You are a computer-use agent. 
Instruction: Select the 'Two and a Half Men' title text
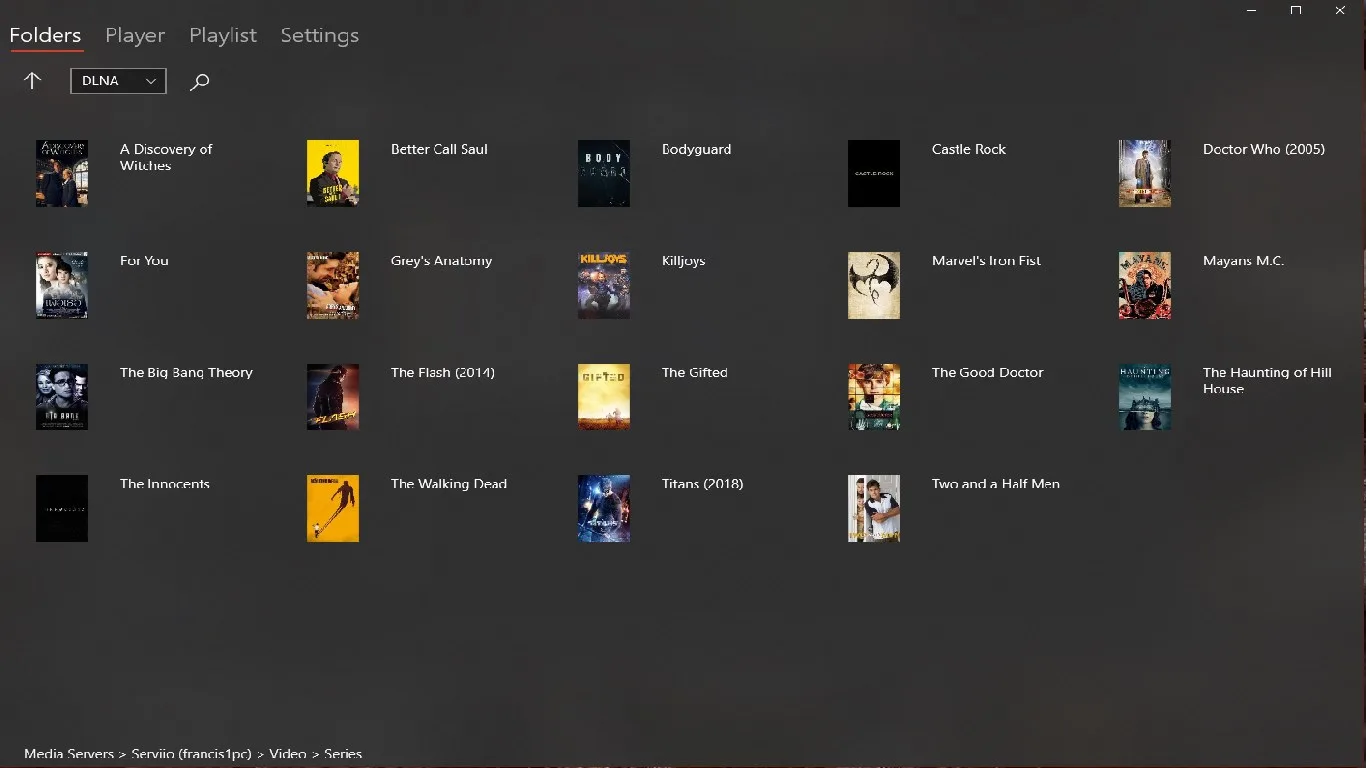[996, 483]
